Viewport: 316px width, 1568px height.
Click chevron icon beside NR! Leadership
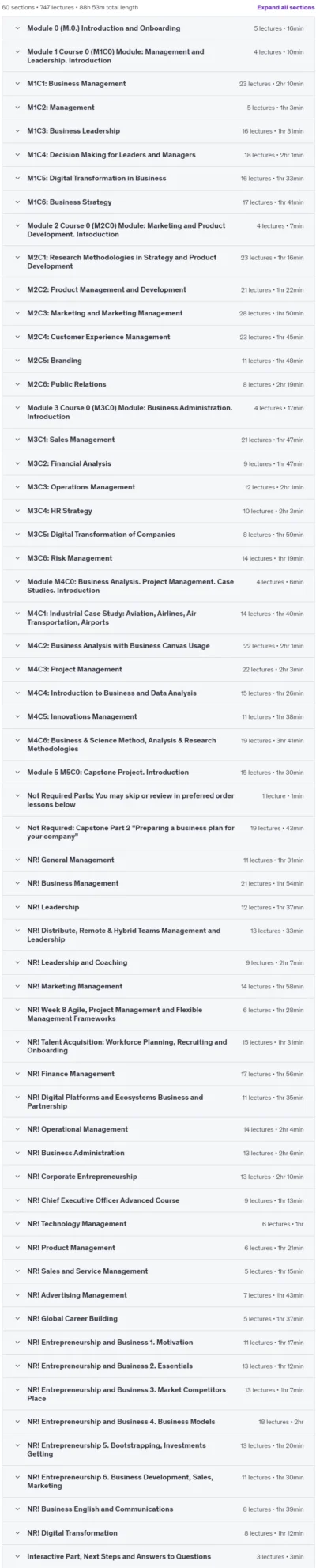point(17,907)
